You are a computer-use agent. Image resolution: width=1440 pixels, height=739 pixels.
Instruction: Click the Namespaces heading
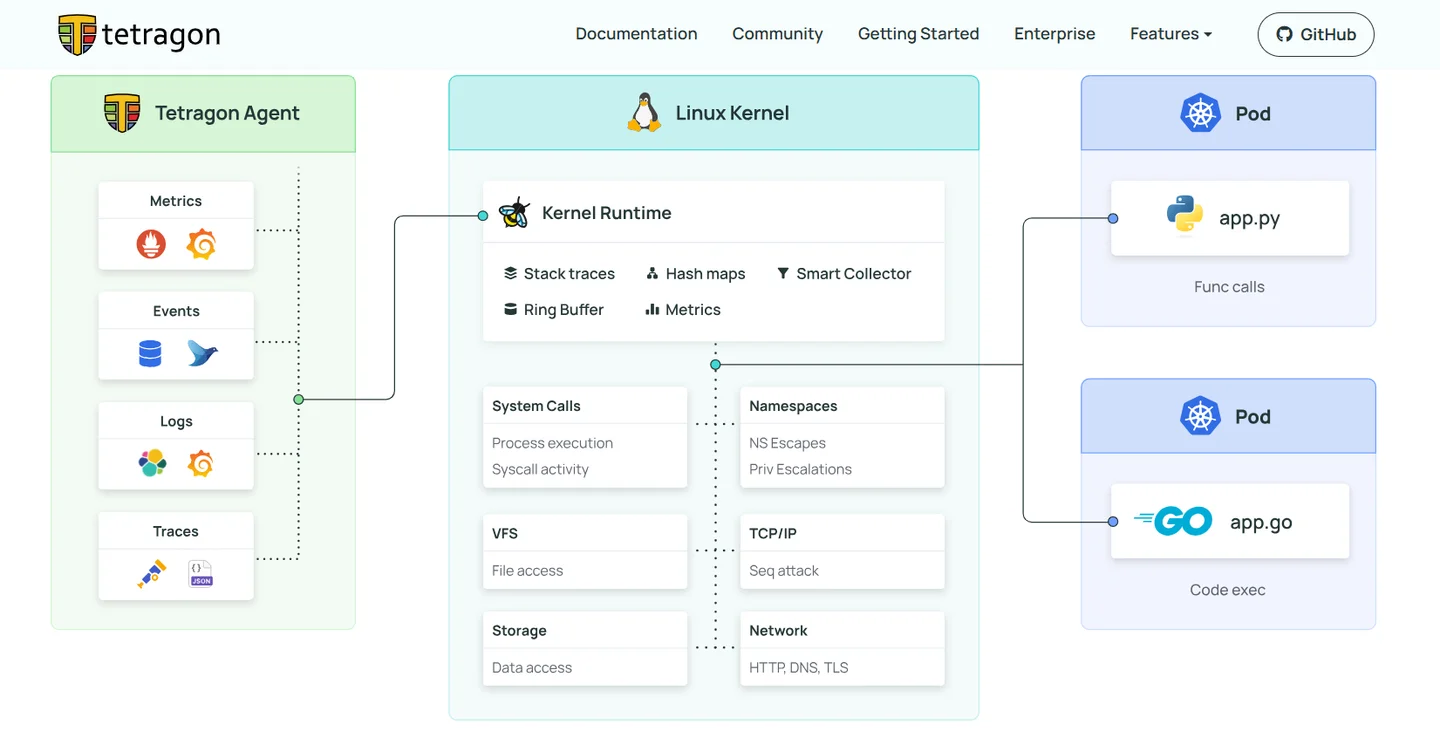(x=793, y=406)
